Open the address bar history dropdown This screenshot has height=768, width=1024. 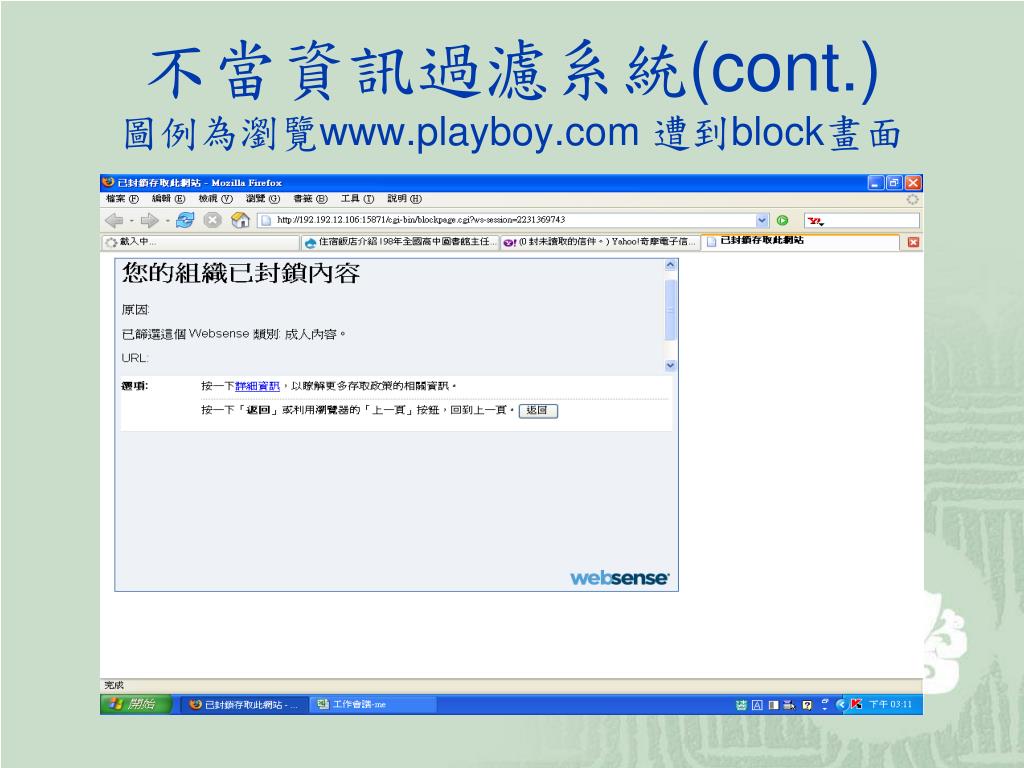click(762, 220)
